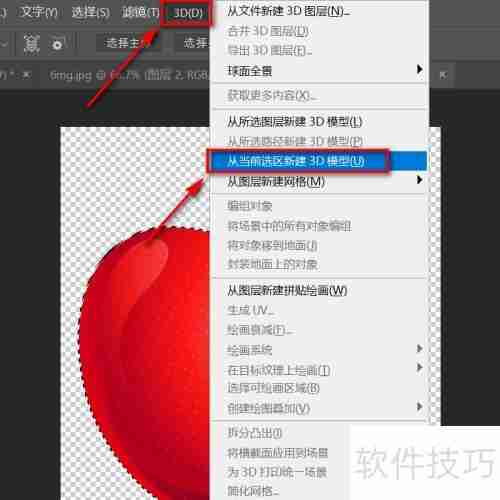
Task: Expand the 球面全景 submenu arrow
Action: [419, 69]
